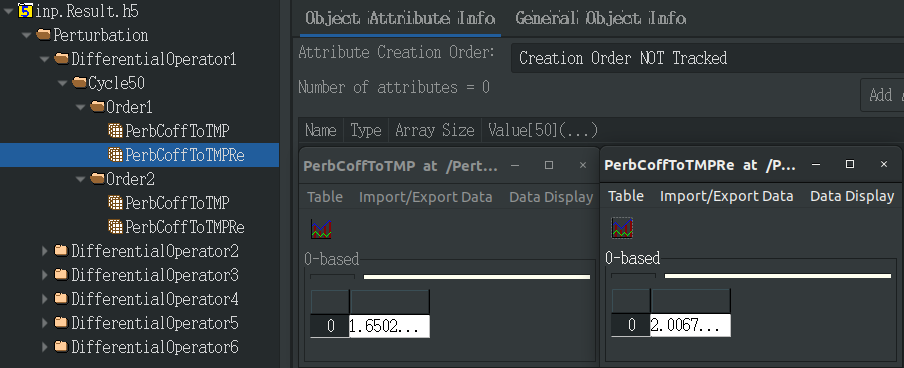Select the inp.Result.h5 file icon
The image size is (904, 368).
pos(25,10)
